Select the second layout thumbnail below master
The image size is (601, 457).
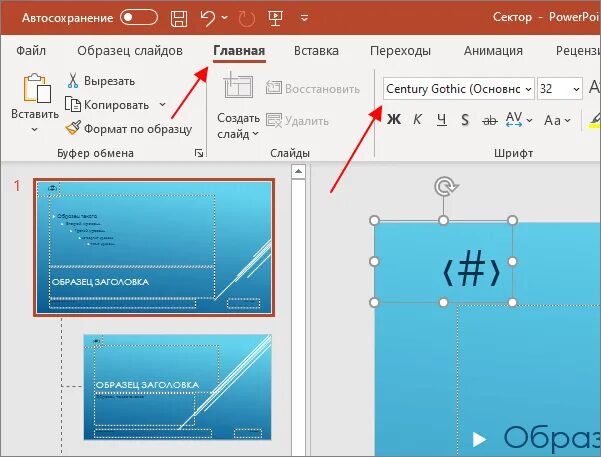tap(177, 387)
